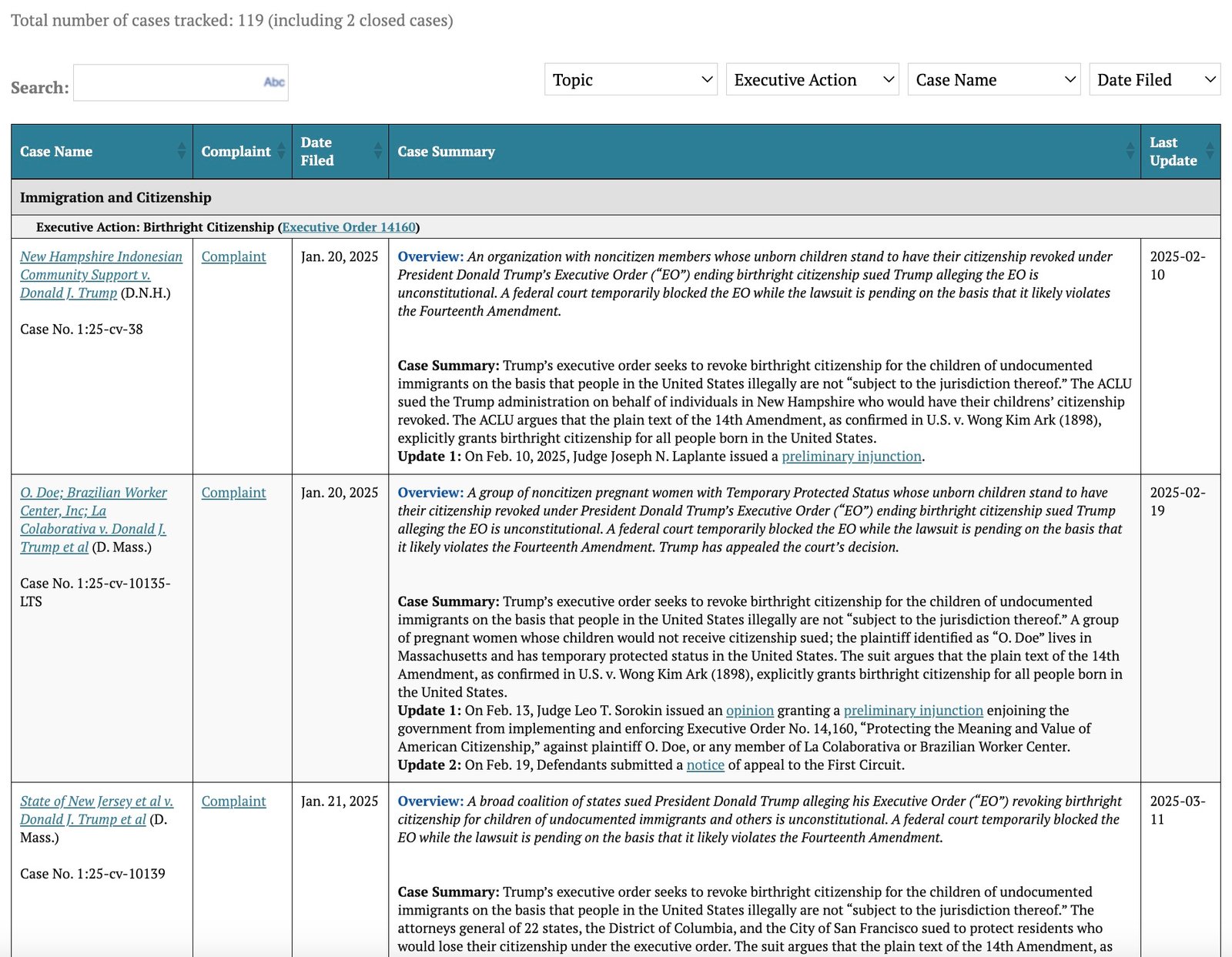Open Complaint link for New Hampshire case
Image resolution: width=1232 pixels, height=957 pixels.
click(x=233, y=256)
